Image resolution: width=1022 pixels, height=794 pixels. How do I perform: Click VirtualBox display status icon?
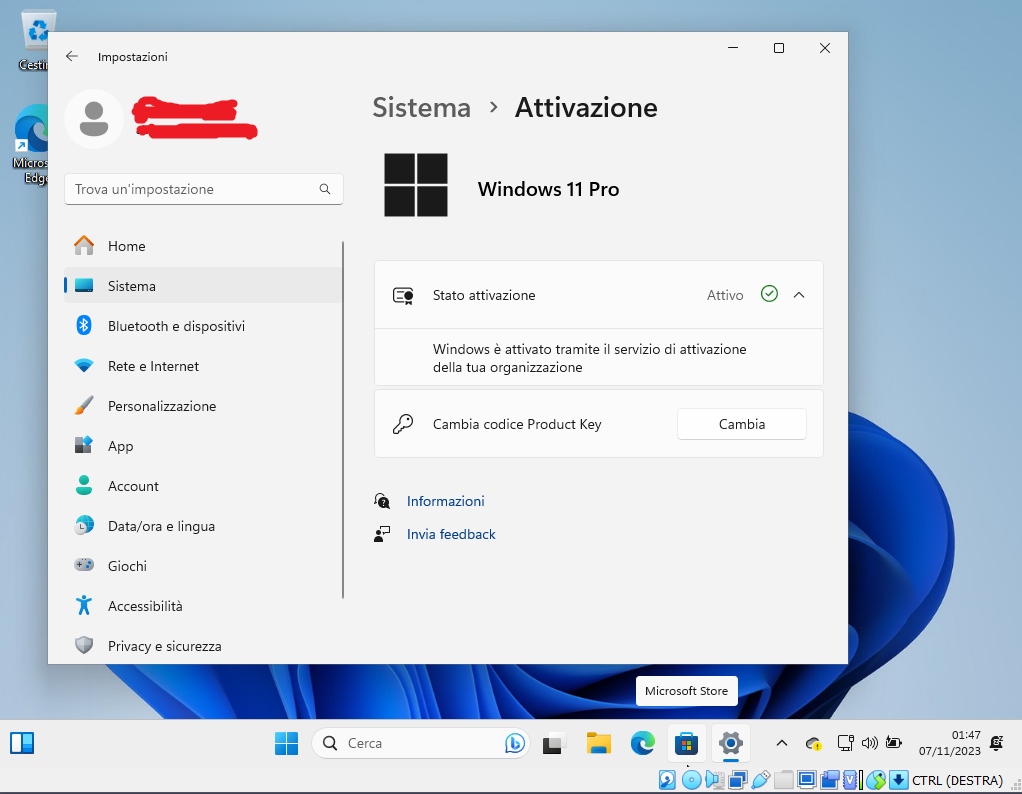click(807, 780)
